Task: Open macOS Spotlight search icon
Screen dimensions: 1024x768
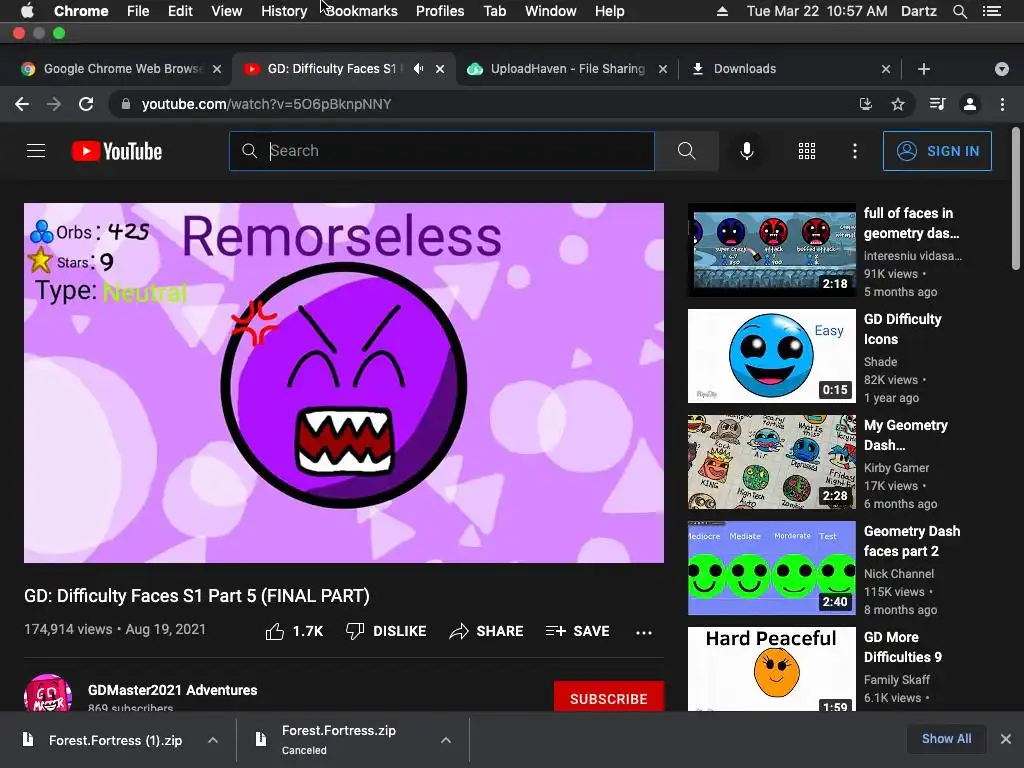Action: 959,11
